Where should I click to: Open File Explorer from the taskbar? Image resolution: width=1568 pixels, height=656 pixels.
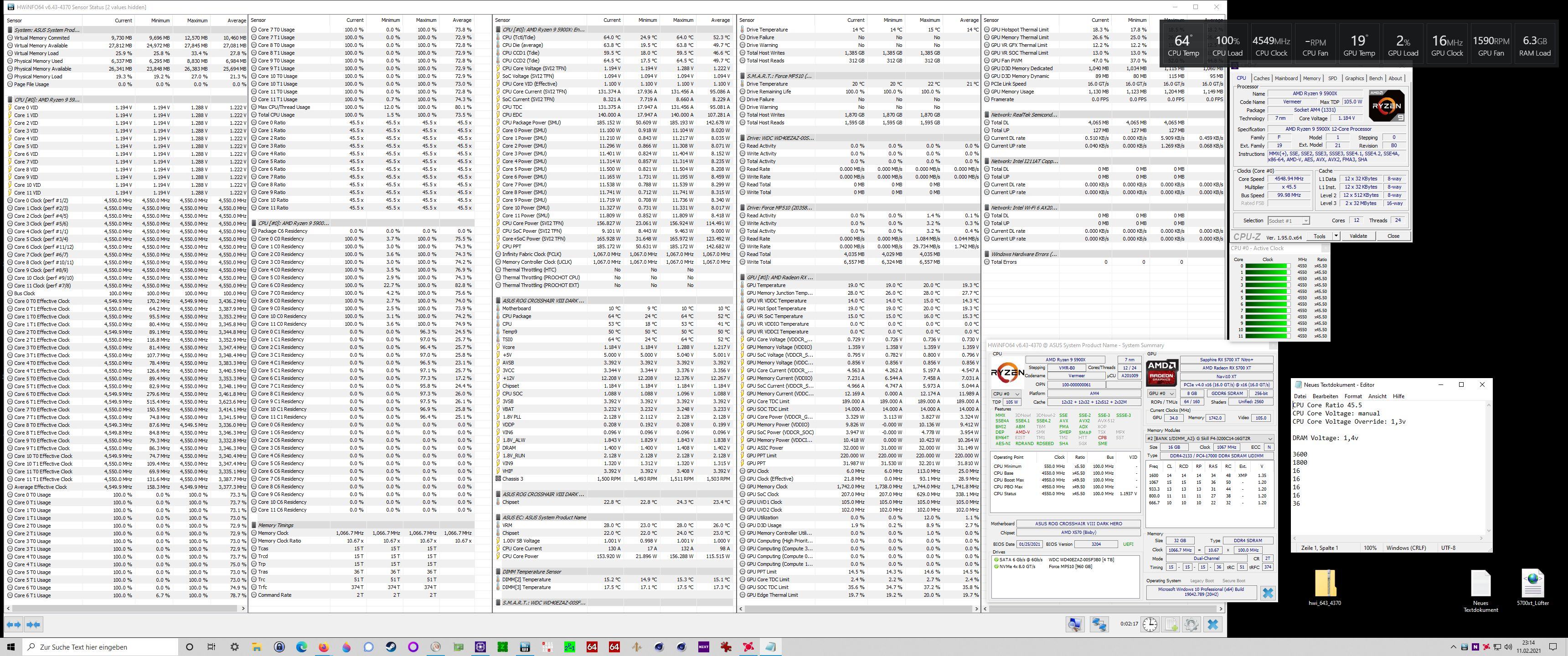tap(256, 647)
